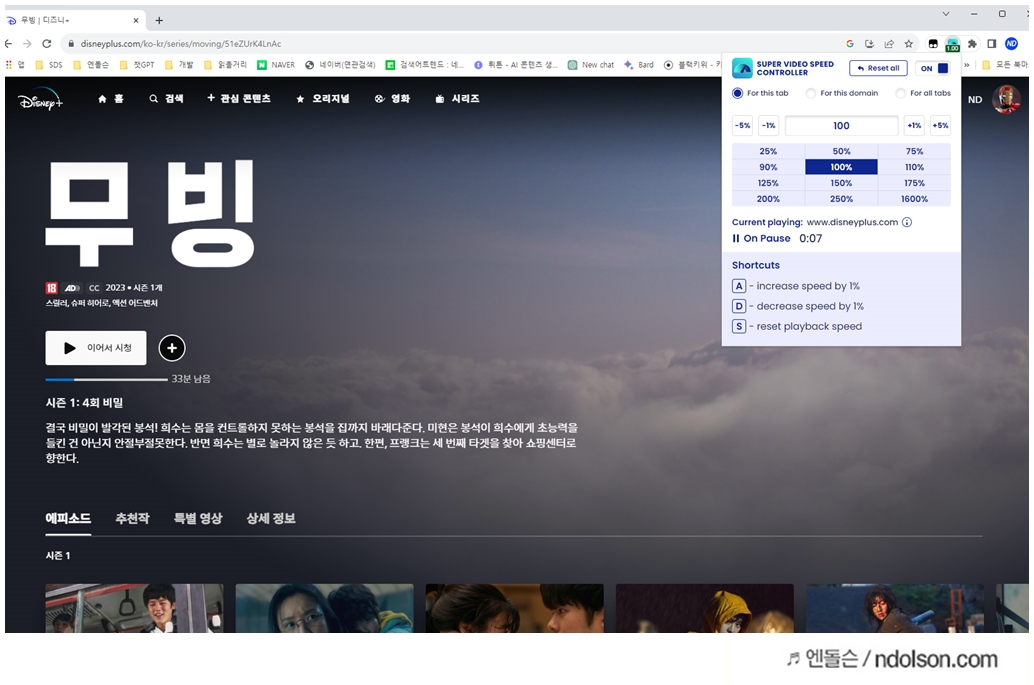1034x685 pixels.
Task: Open the Chrome side panel icon
Action: click(992, 44)
